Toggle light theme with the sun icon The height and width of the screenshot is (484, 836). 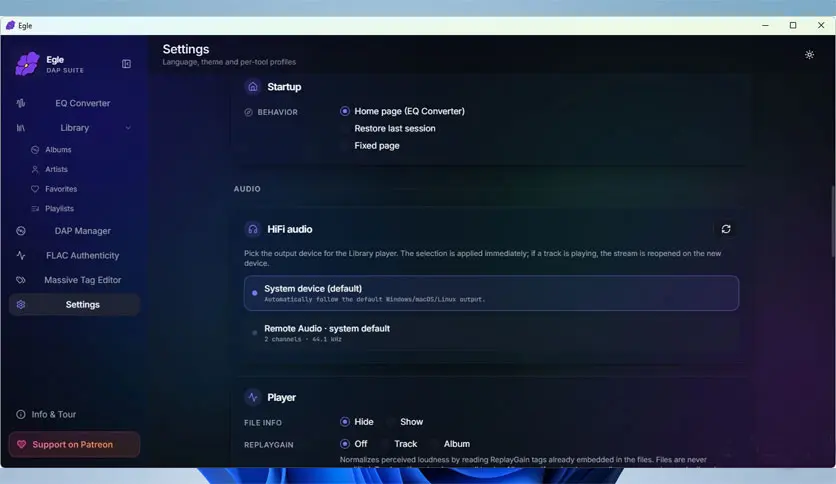(809, 54)
